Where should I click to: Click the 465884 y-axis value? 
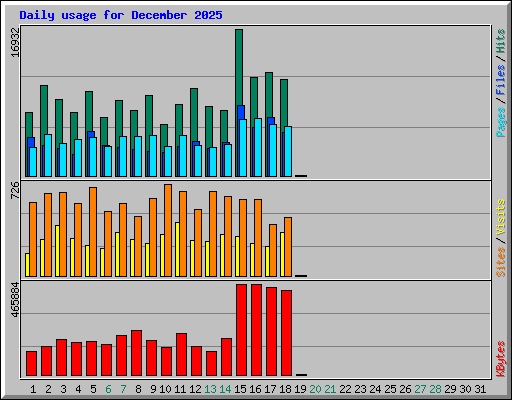tap(15, 299)
